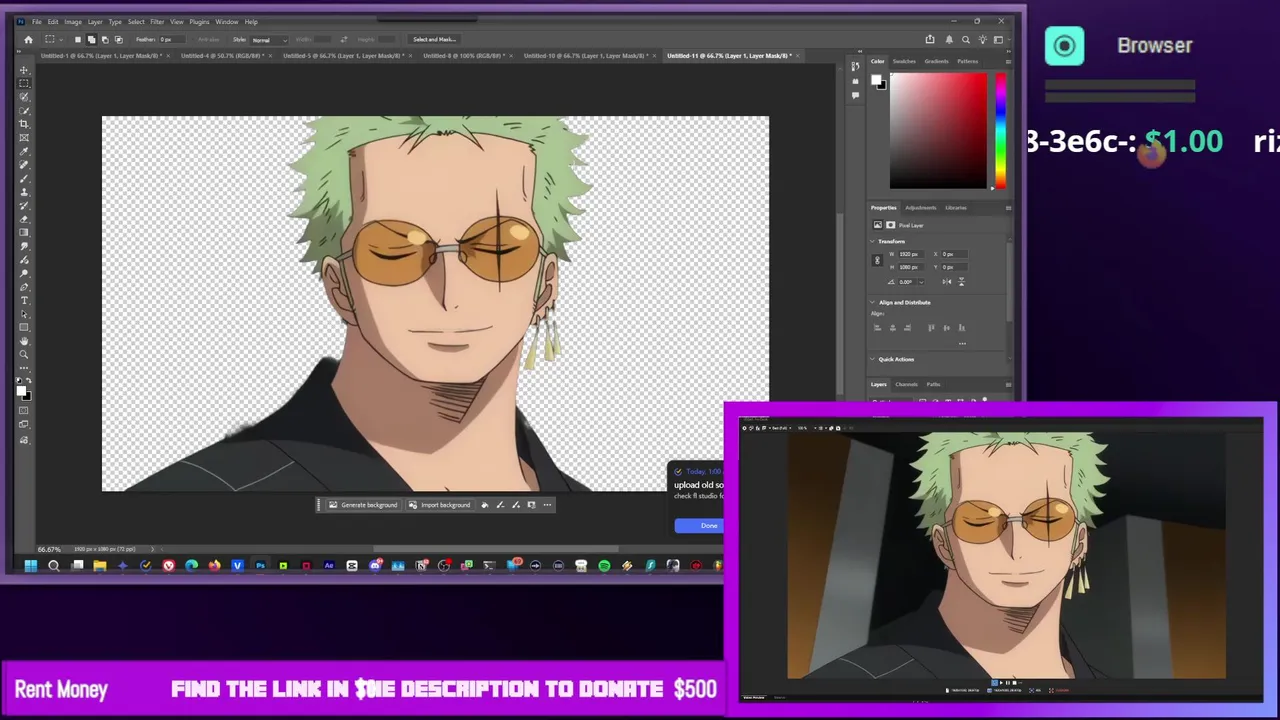Open the Color panel flyout menu

(1008, 62)
